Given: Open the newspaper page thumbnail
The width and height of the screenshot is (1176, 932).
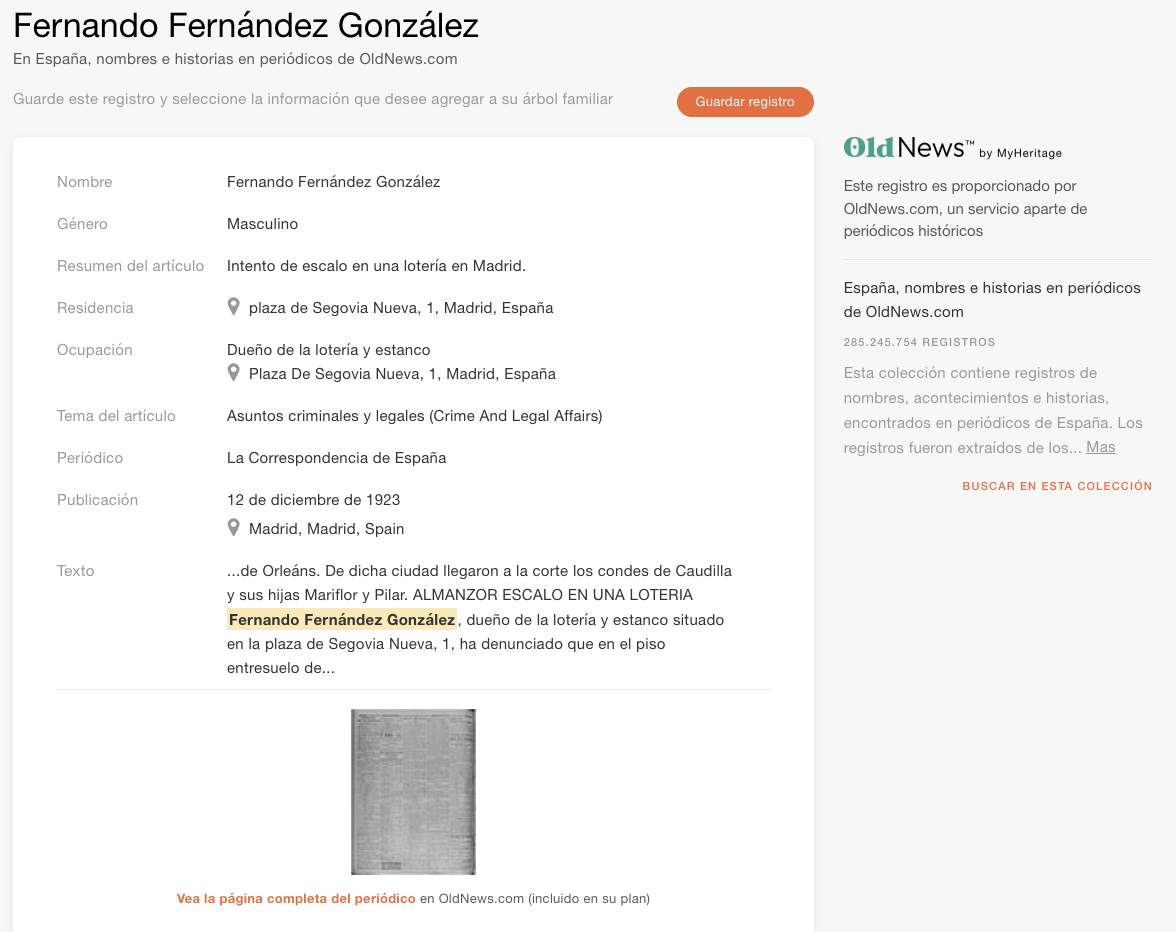Looking at the screenshot, I should (413, 791).
